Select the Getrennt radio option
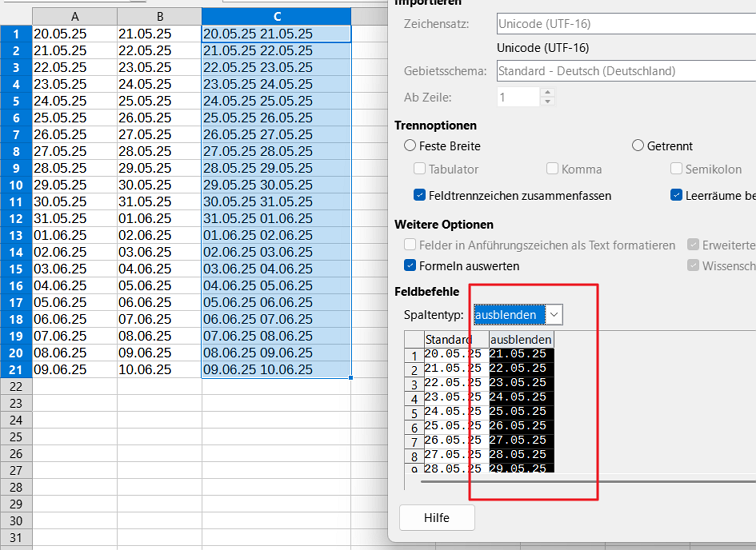Image resolution: width=756 pixels, height=550 pixels. [638, 146]
